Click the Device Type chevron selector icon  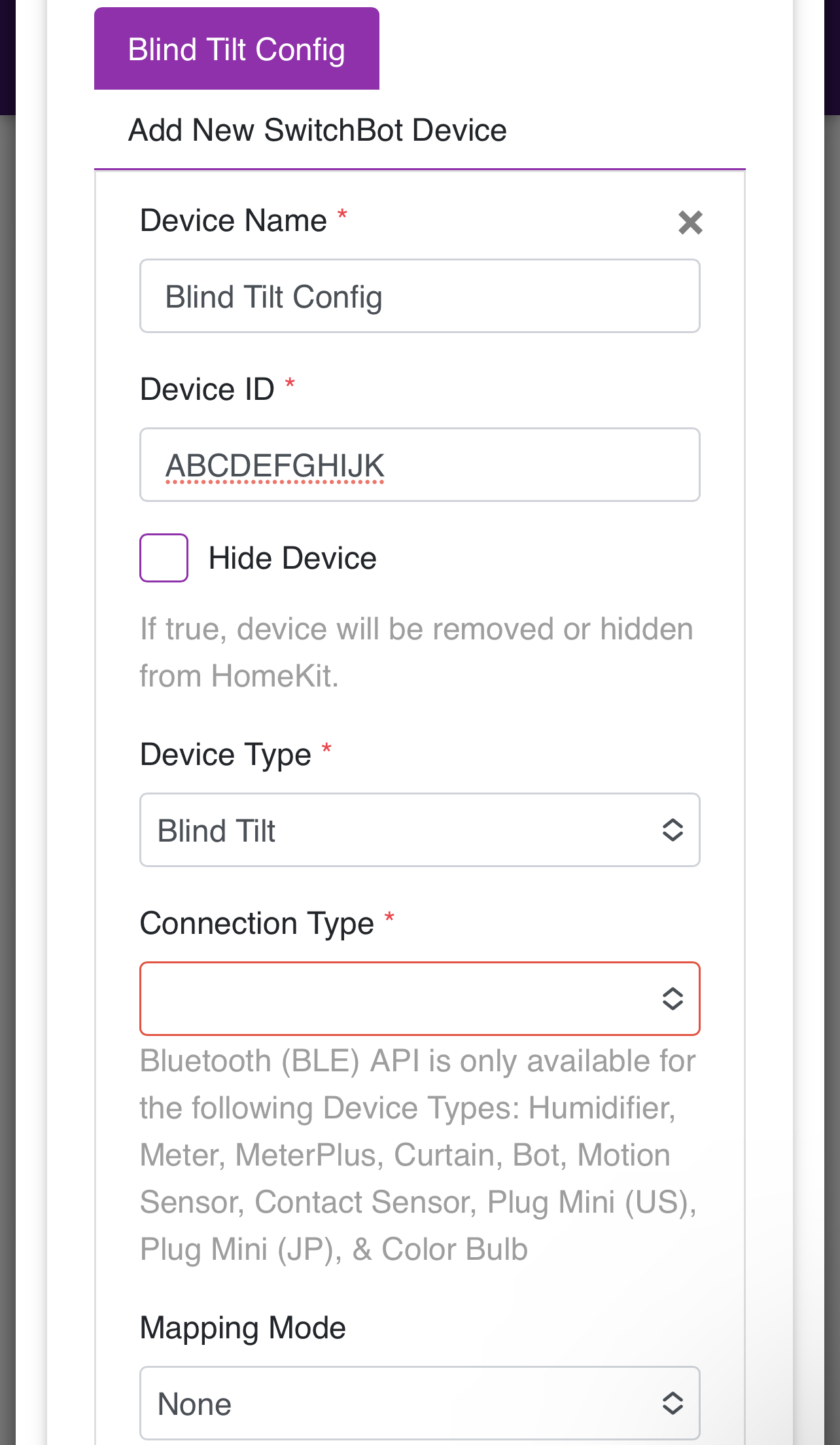pos(673,830)
